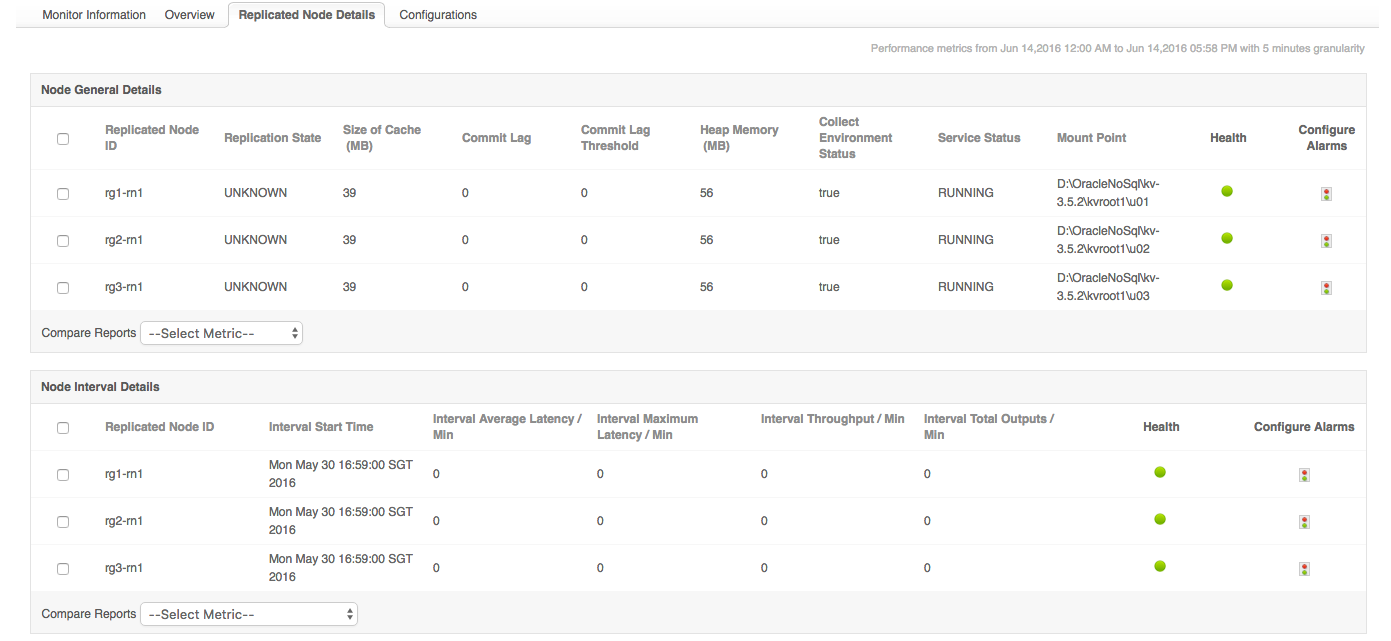Click the rg2-rn1 health dot in general details
Screen dimensions: 1391x641
[1227, 238]
